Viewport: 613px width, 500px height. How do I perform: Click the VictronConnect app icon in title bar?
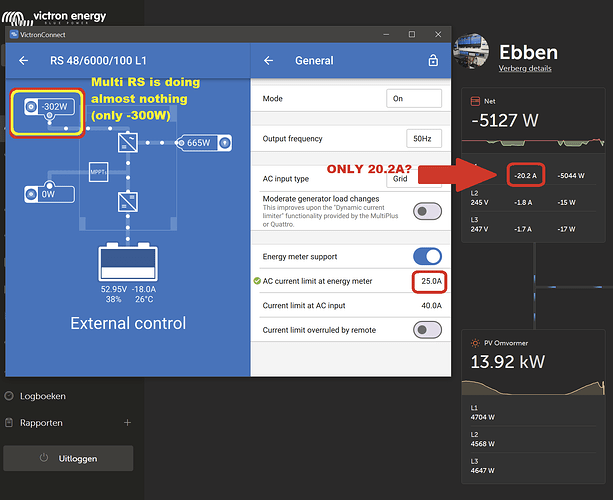tap(14, 34)
